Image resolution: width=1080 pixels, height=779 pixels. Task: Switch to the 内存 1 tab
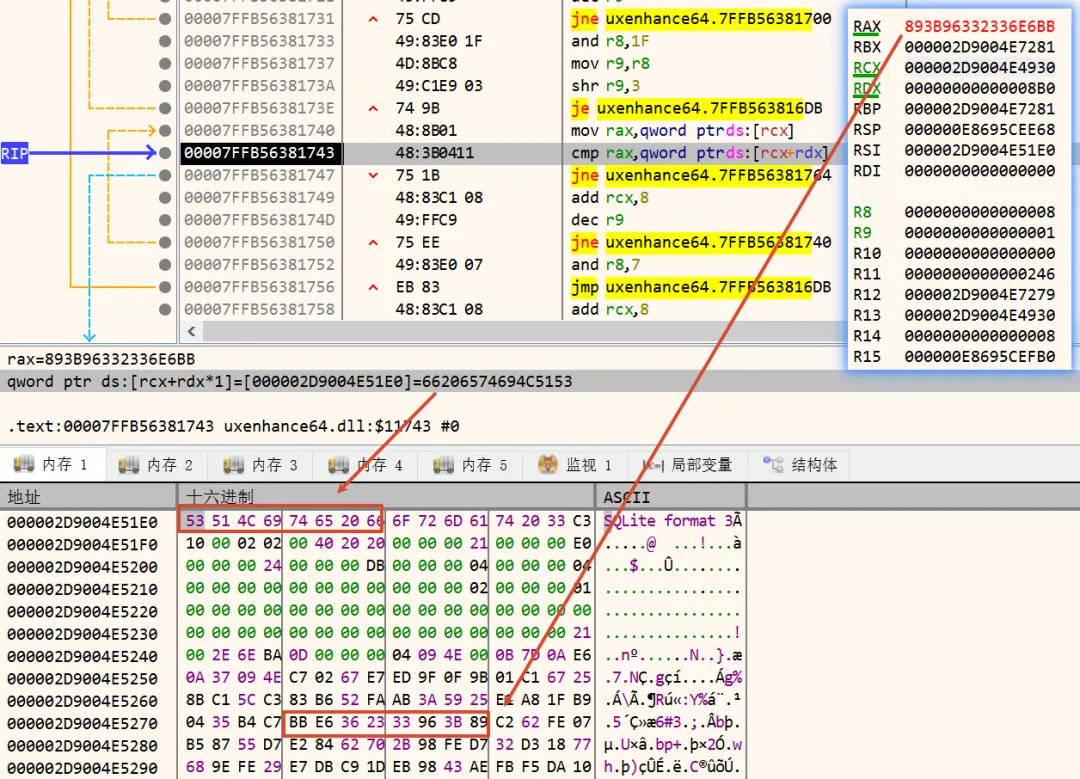[53, 465]
